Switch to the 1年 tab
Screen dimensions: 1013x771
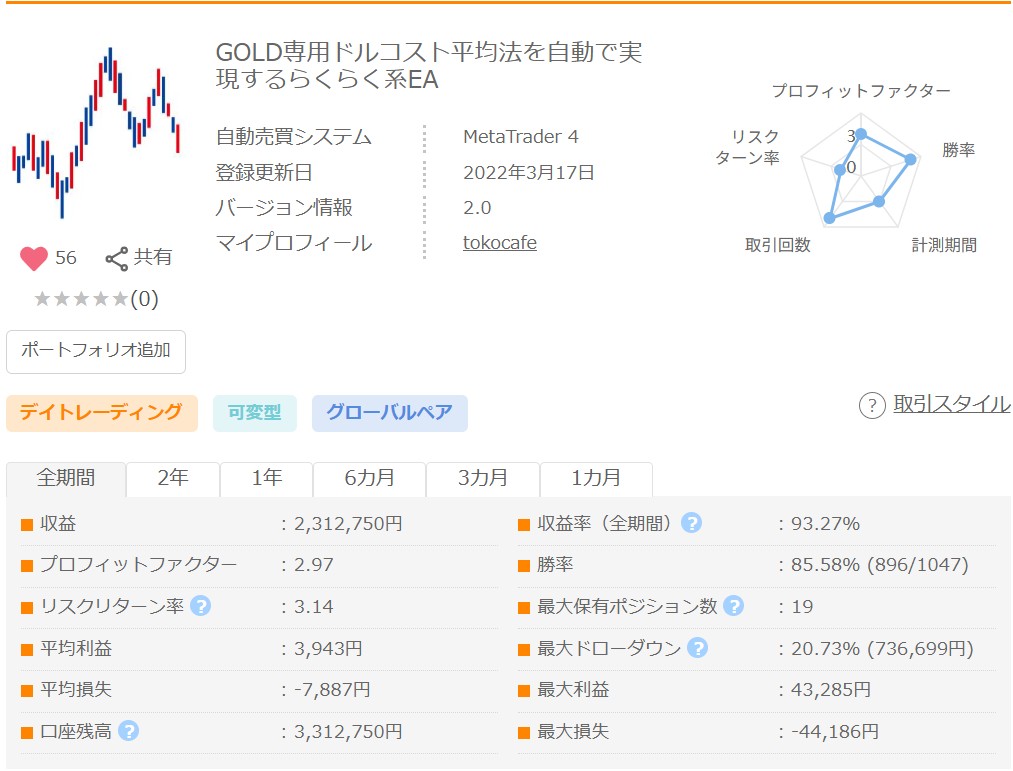266,479
